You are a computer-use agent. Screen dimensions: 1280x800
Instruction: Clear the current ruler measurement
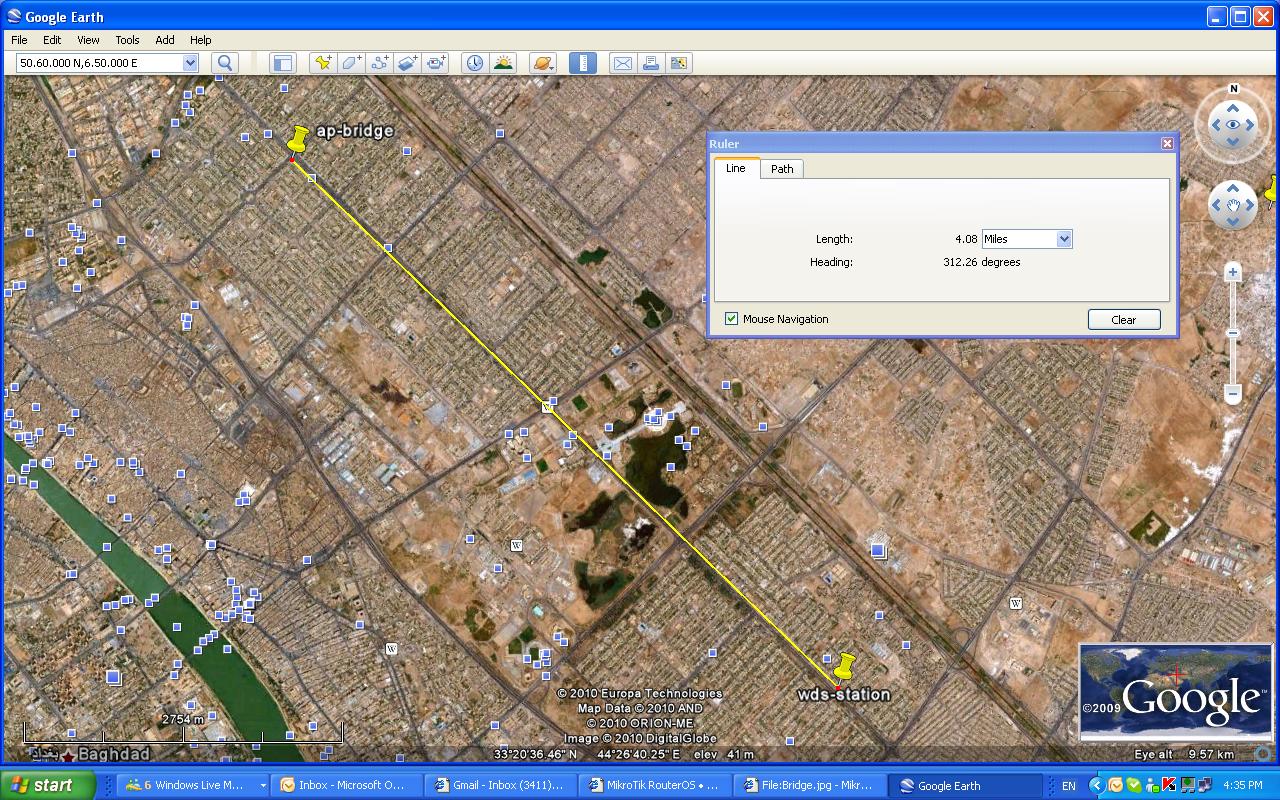click(x=1124, y=319)
